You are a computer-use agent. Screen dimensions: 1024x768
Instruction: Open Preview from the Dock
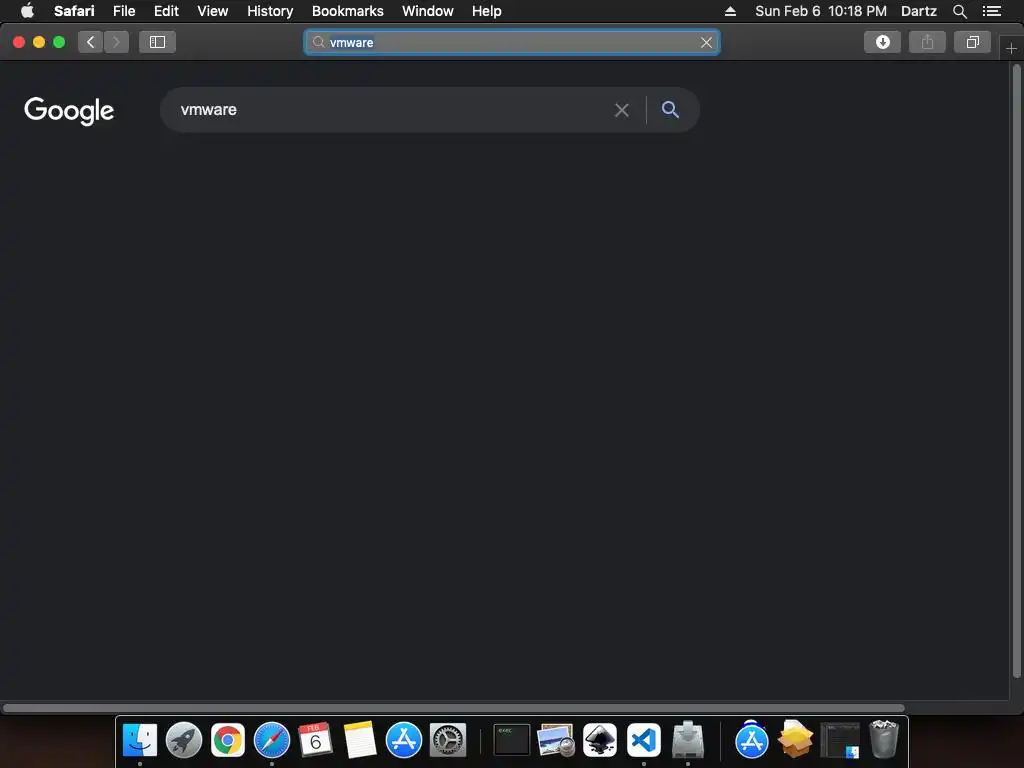(556, 740)
